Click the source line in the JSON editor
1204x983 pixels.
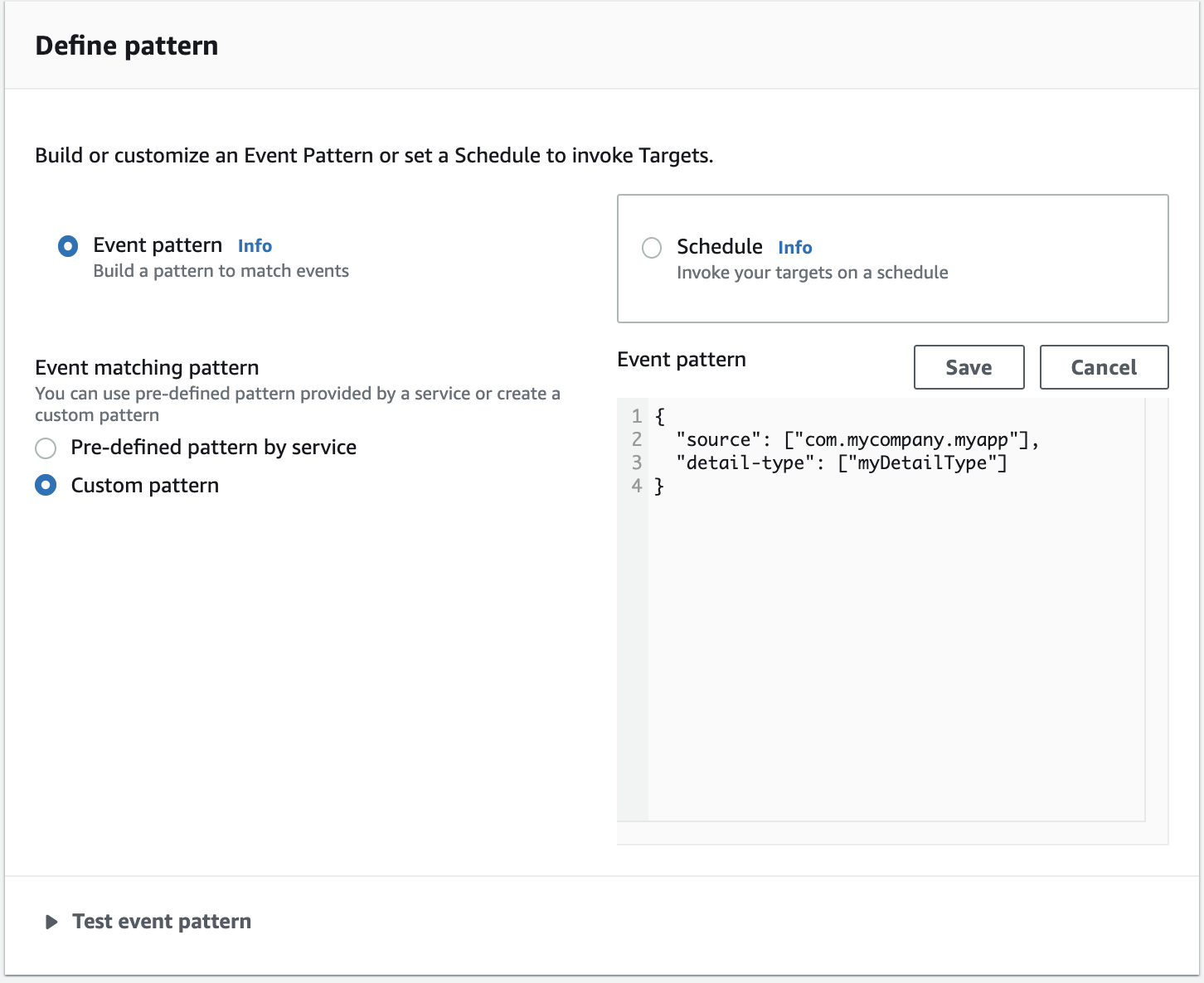point(857,439)
